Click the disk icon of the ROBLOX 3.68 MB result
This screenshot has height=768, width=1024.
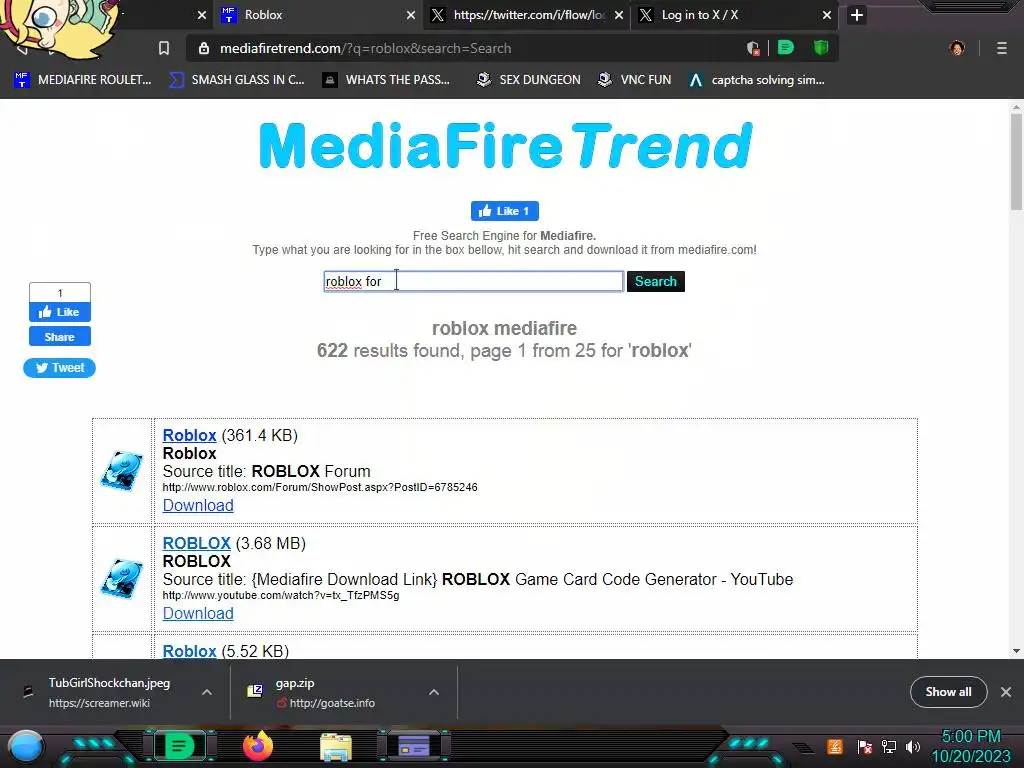tap(122, 578)
